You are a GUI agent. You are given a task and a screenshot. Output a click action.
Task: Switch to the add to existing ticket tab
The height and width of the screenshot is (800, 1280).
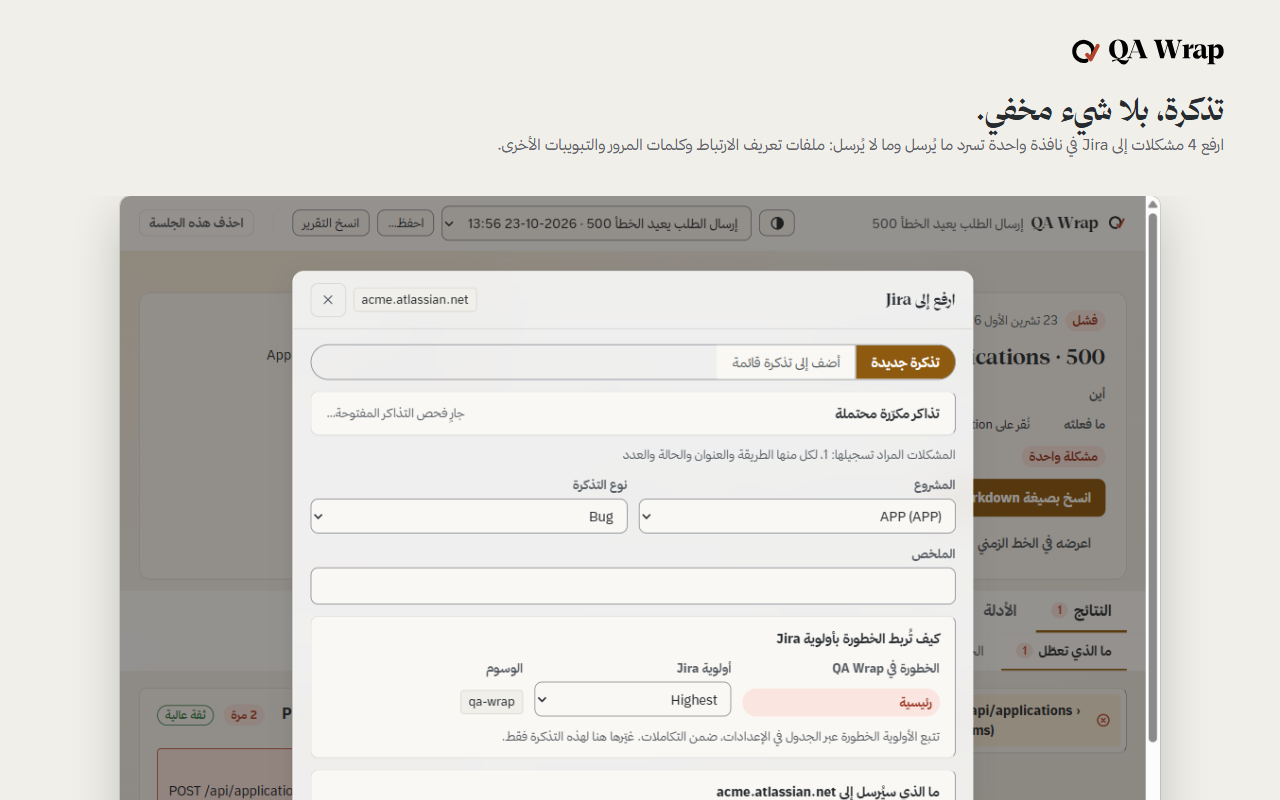(786, 362)
